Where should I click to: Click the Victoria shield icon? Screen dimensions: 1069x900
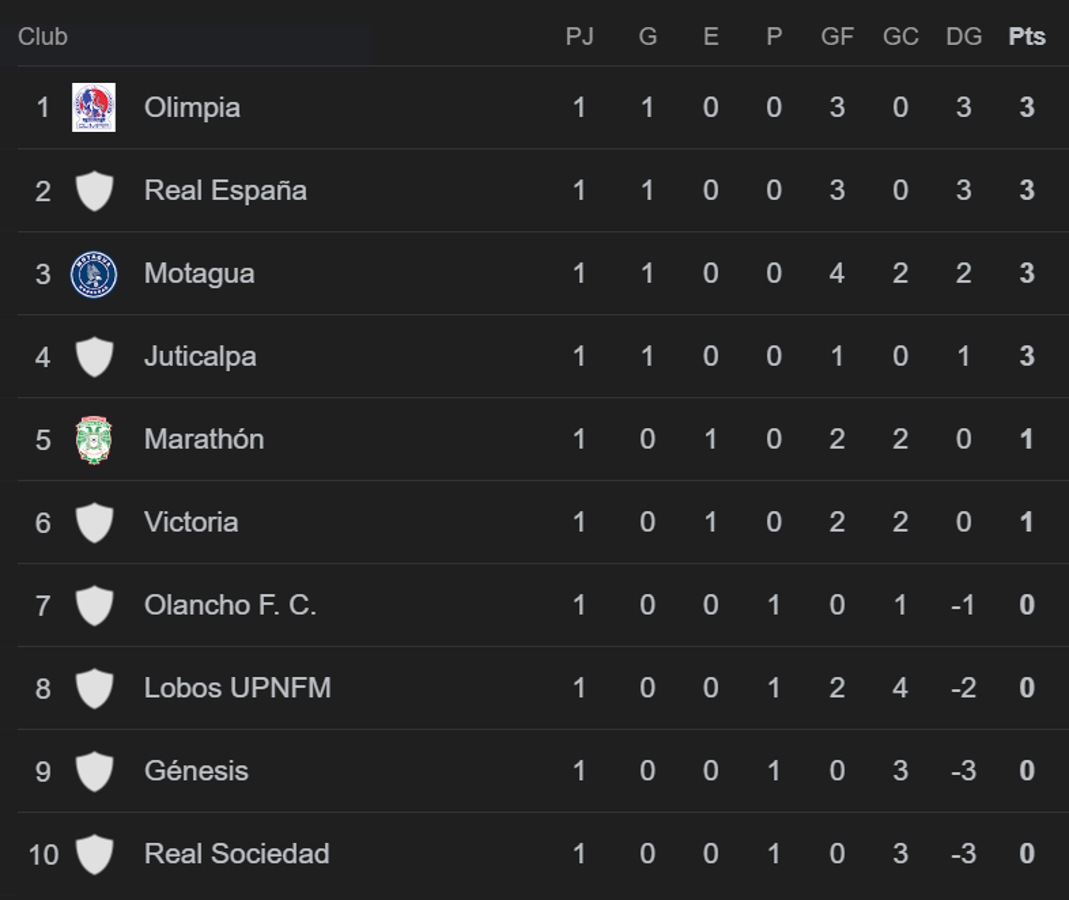(x=95, y=522)
